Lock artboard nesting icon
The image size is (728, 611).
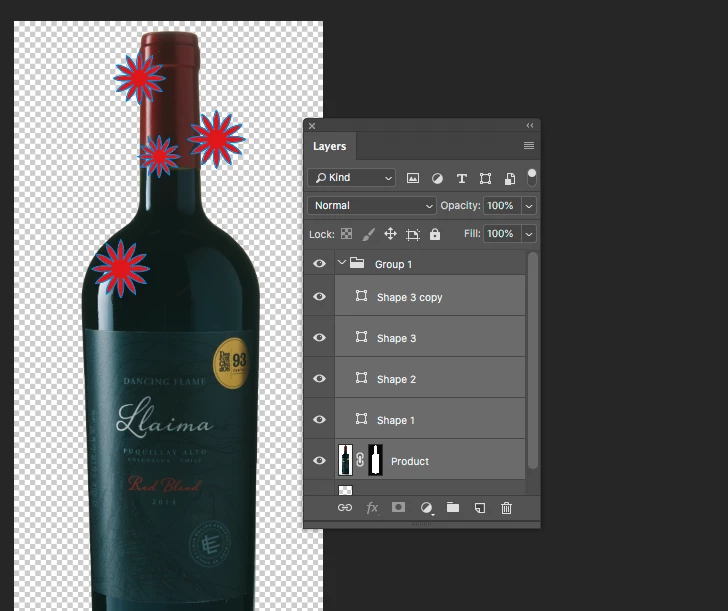412,234
